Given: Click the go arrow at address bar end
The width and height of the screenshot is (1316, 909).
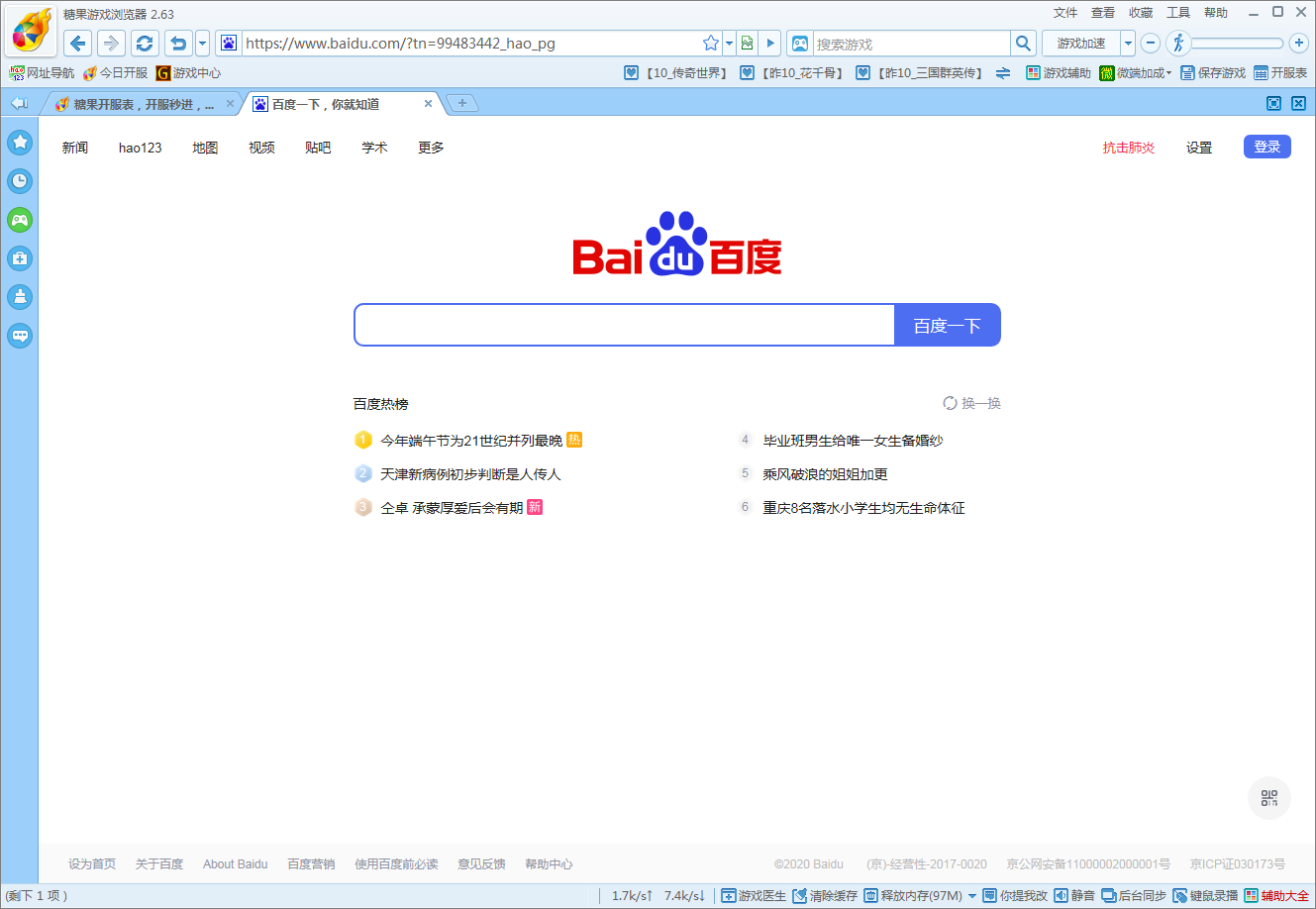Looking at the screenshot, I should [x=770, y=44].
